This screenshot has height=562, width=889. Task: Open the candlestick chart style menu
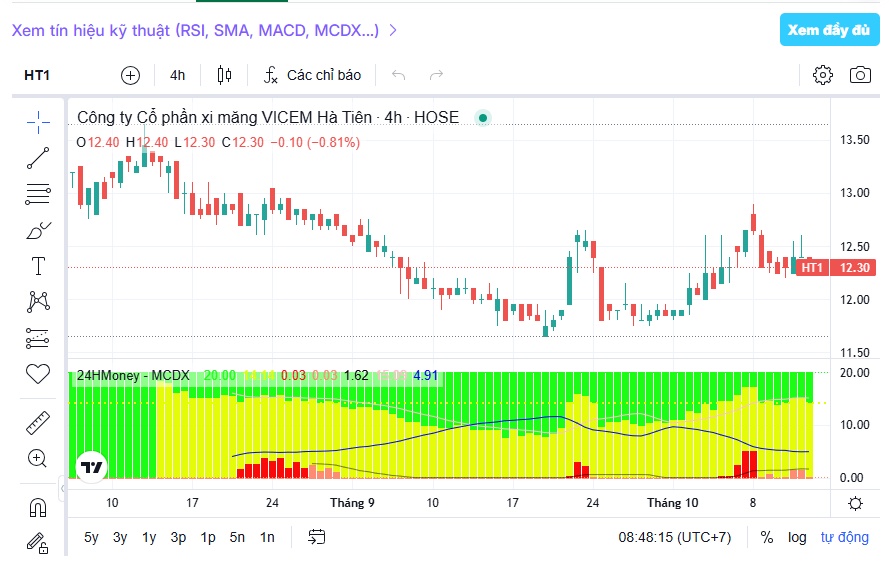point(225,75)
